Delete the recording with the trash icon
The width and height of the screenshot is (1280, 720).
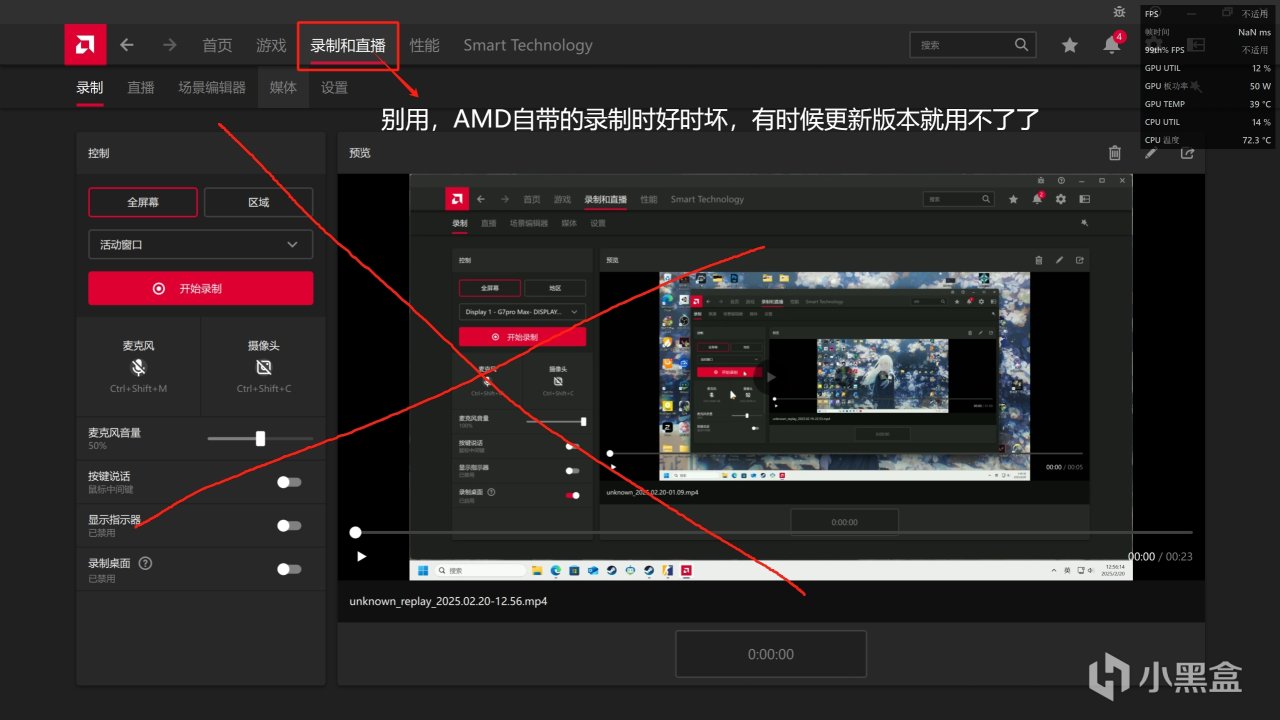click(1115, 153)
